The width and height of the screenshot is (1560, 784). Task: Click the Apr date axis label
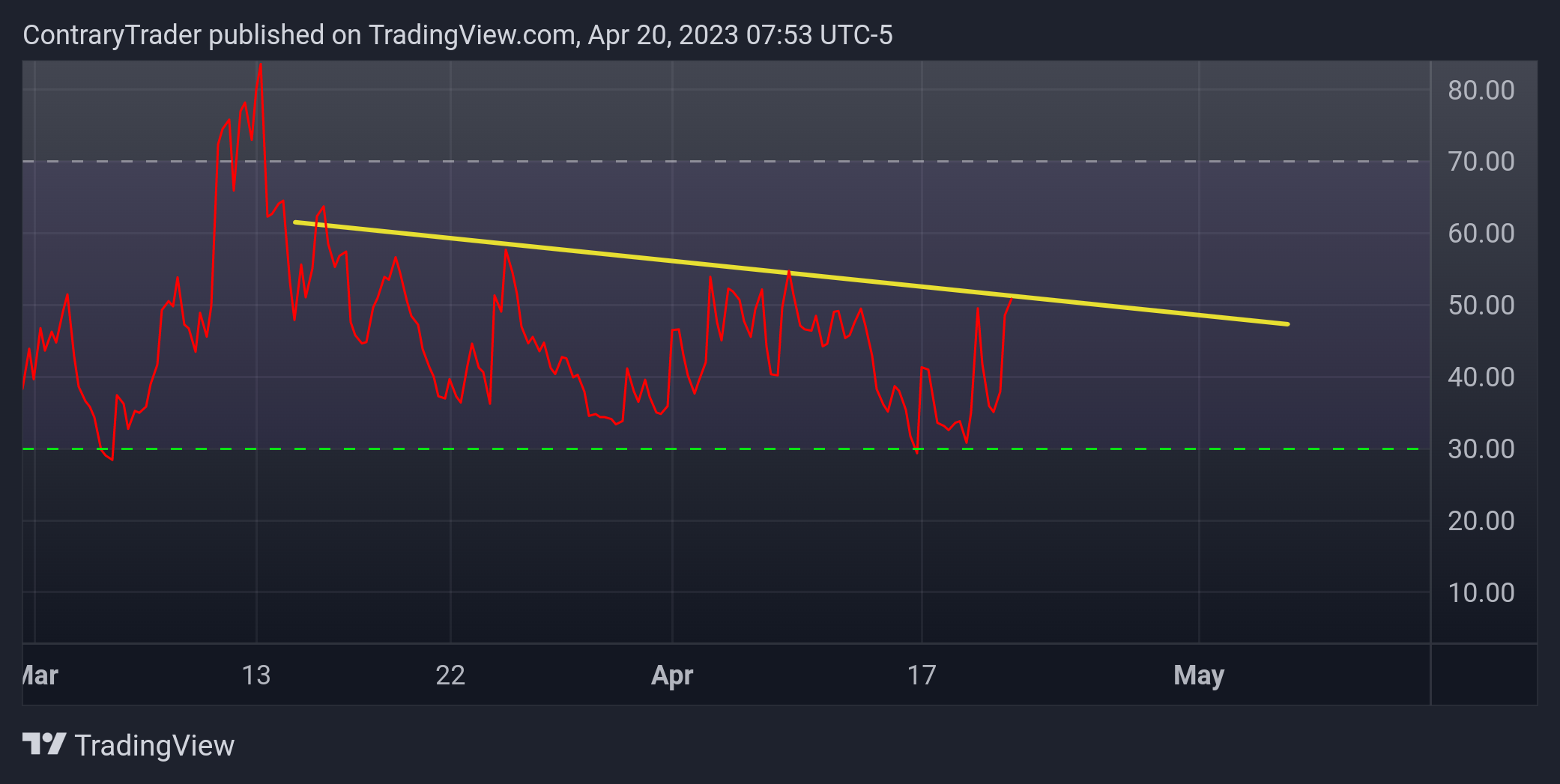point(672,676)
